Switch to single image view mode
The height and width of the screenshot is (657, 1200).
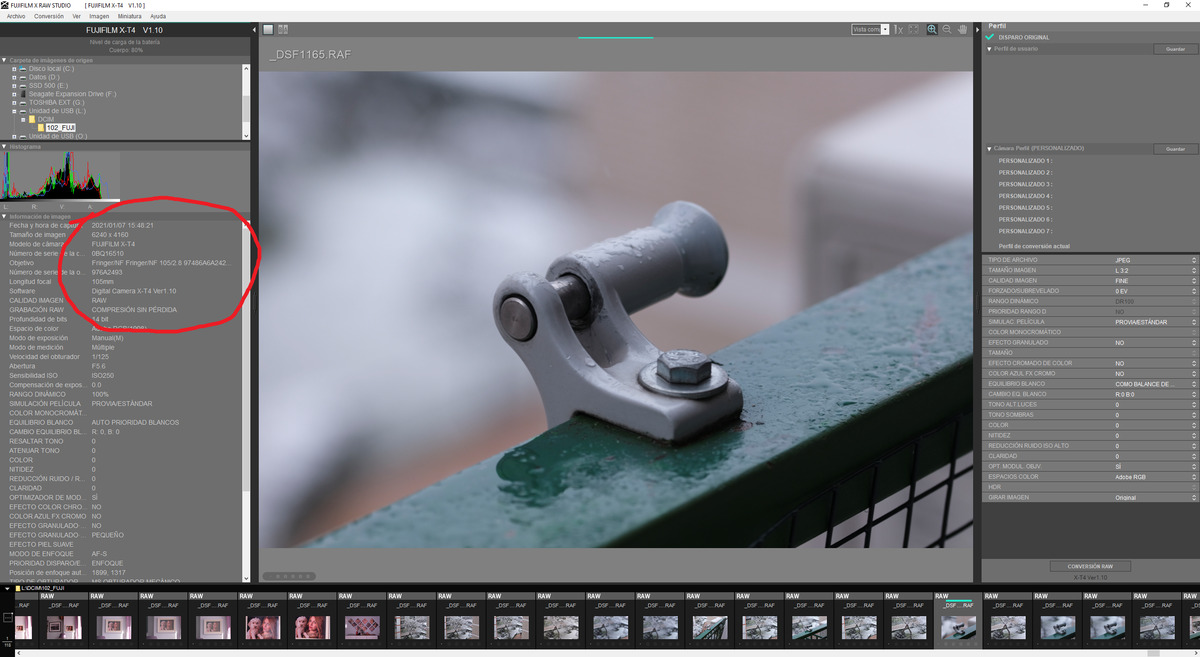[269, 30]
